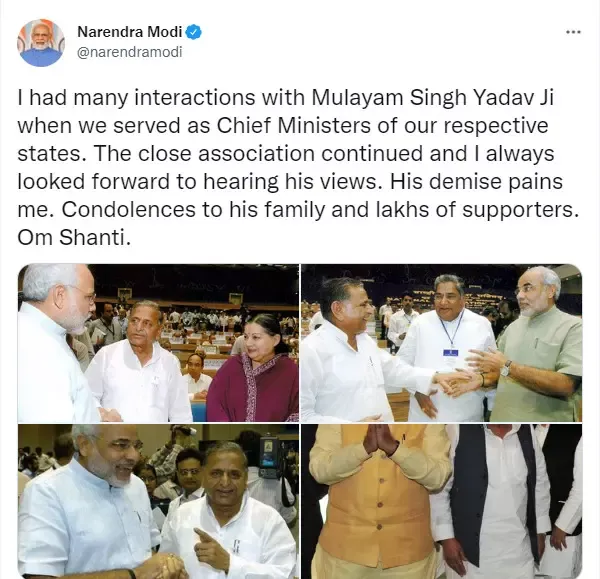Click the blue lanyard ID badge in photo

coord(450,353)
